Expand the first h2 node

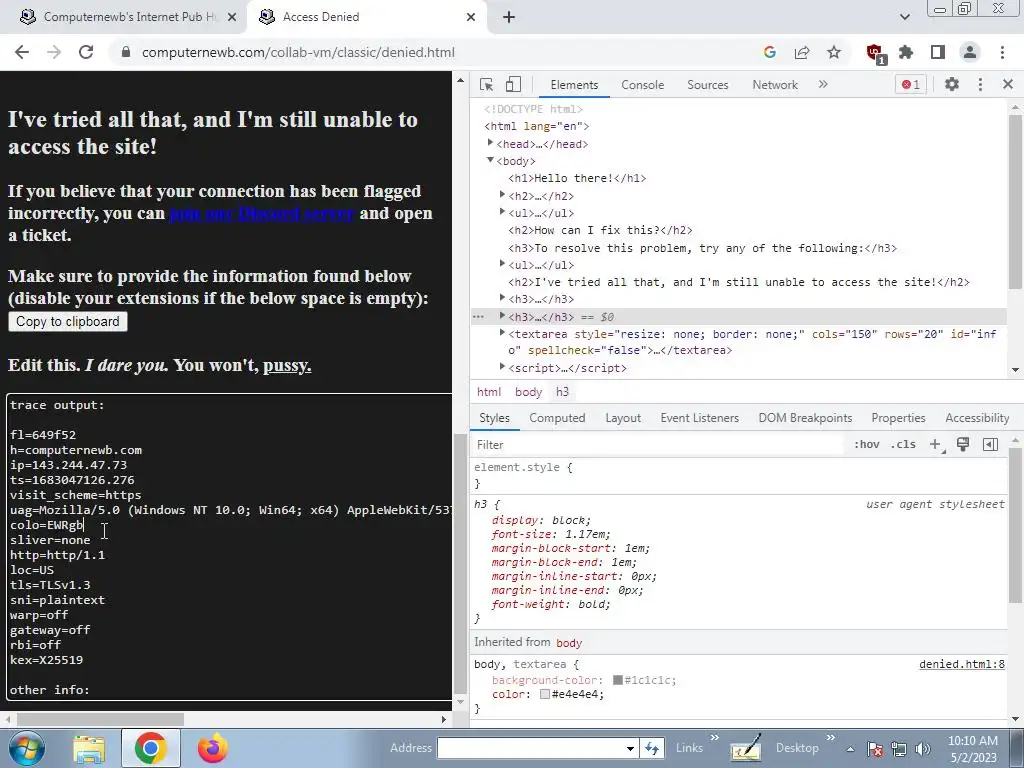[502, 195]
